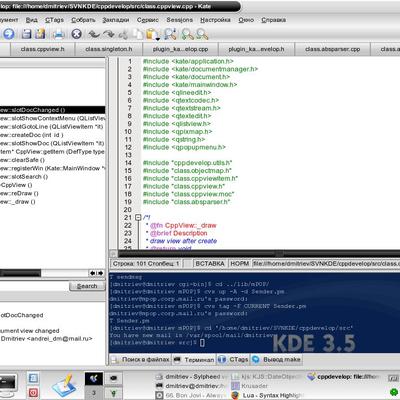Image resolution: width=400 pixels, height=400 pixels.
Task: Click the first green-arrow magnifier search icon
Action: point(187,34)
